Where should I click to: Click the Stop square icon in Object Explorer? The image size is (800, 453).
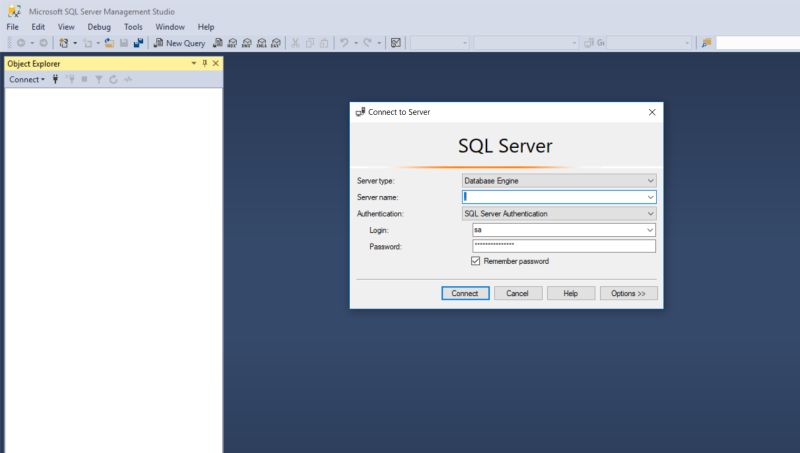85,79
